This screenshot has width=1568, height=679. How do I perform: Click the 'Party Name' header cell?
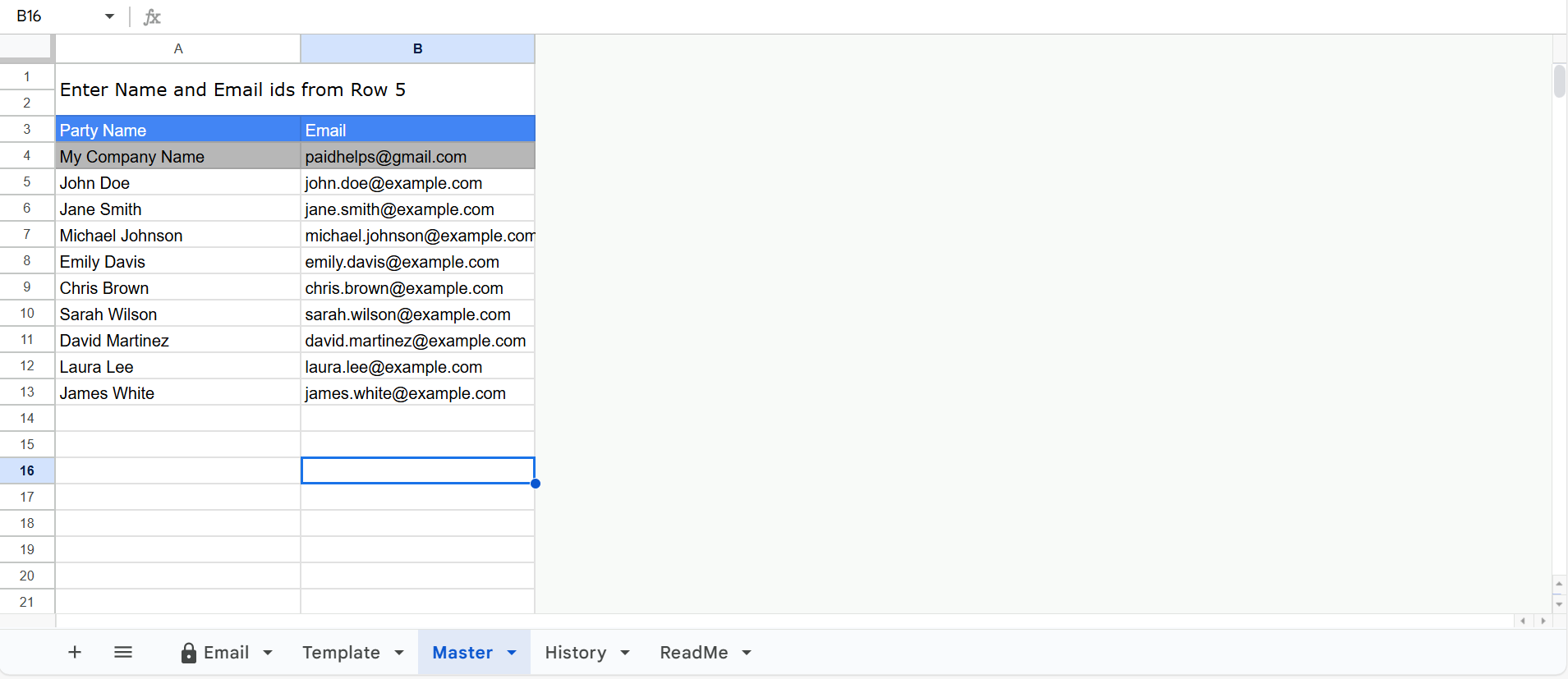[178, 130]
